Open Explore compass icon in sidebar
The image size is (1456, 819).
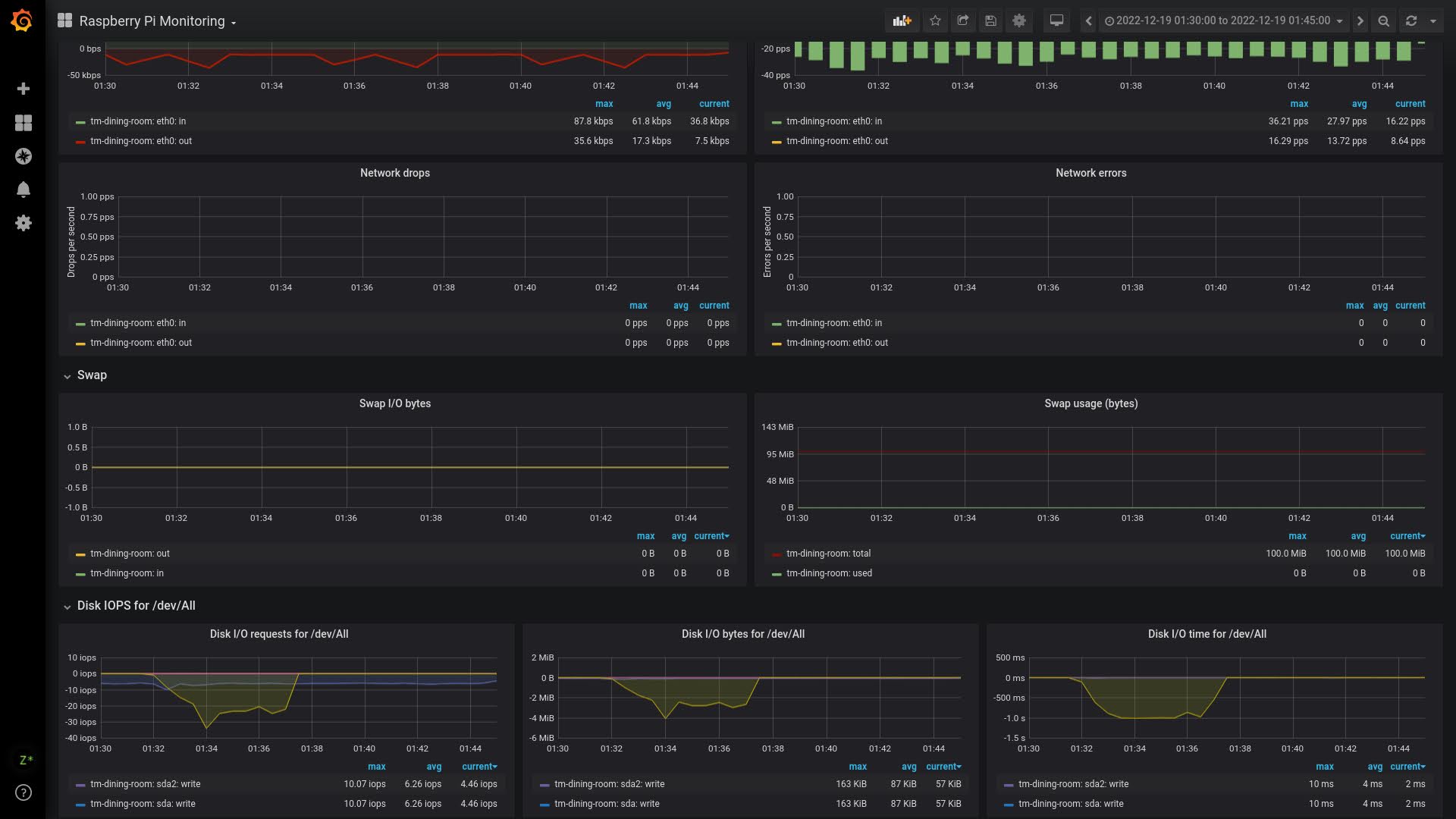[x=24, y=156]
